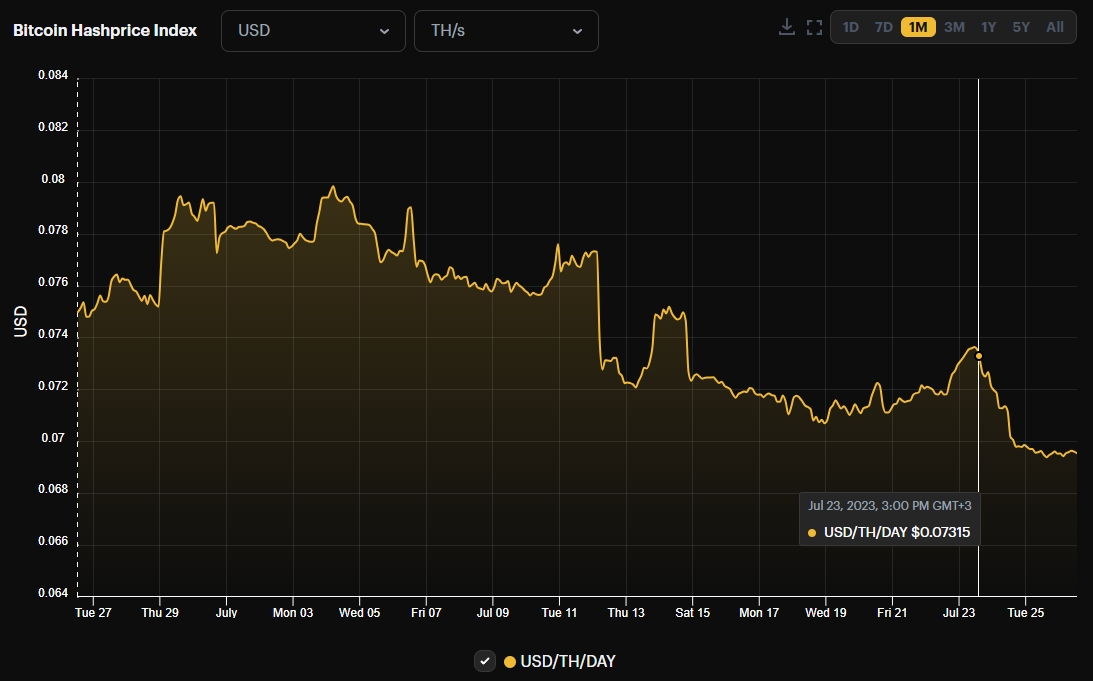Screen dimensions: 1093x681
Task: Click the highlighted Jul 23 data point
Action: pos(979,356)
